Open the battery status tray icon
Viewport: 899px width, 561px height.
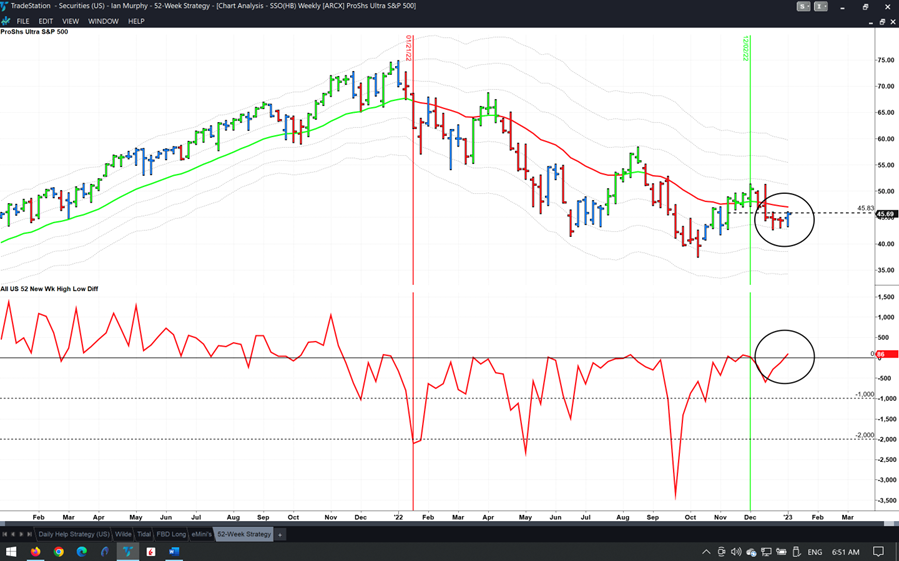[x=781, y=552]
